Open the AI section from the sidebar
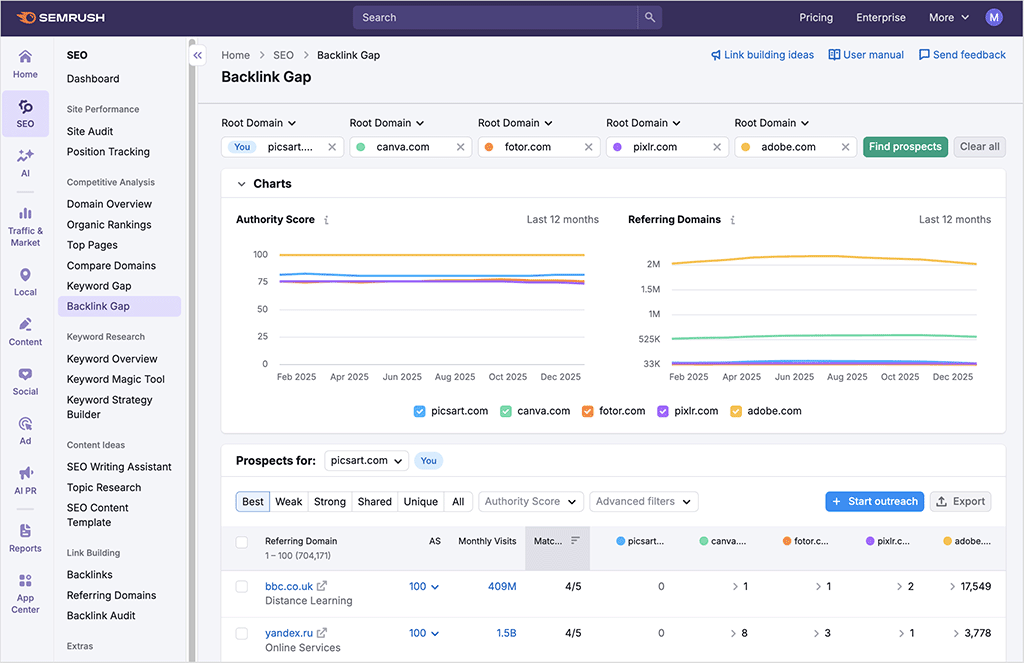This screenshot has height=663, width=1024. coord(25,162)
